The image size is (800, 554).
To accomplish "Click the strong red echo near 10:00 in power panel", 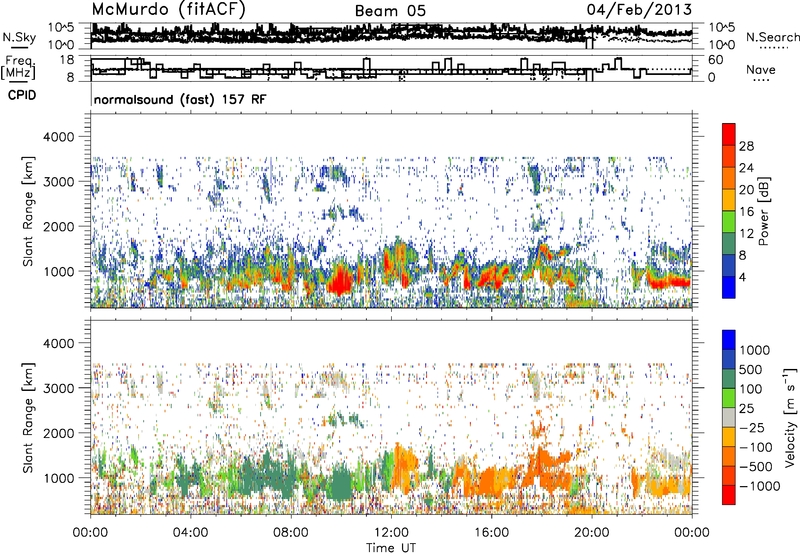I will pyautogui.click(x=340, y=280).
